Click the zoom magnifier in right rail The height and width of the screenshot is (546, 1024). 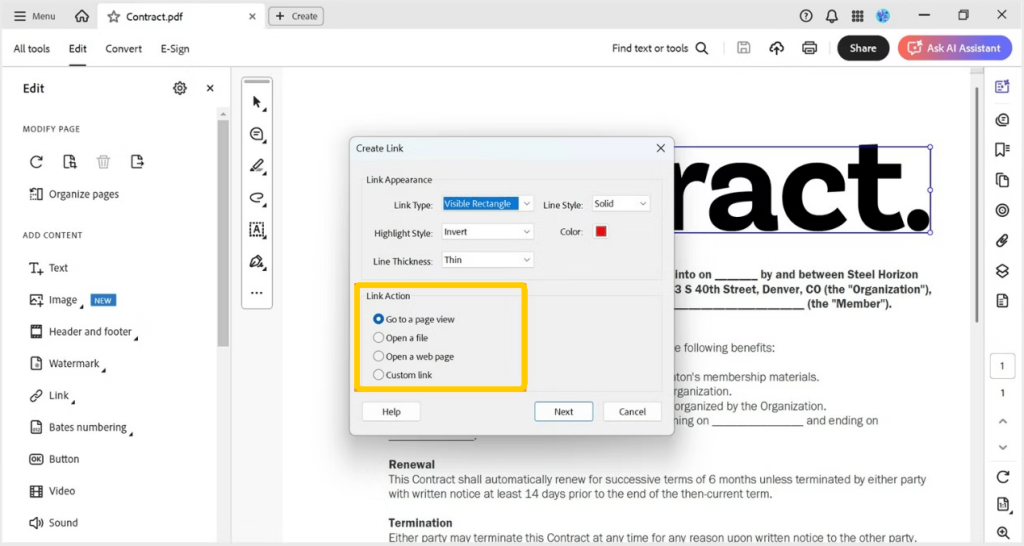pos(1002,533)
